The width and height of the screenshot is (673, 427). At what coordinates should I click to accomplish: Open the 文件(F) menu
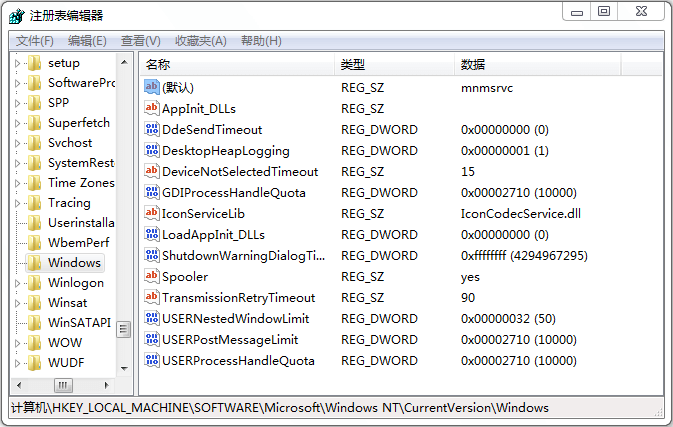point(35,41)
